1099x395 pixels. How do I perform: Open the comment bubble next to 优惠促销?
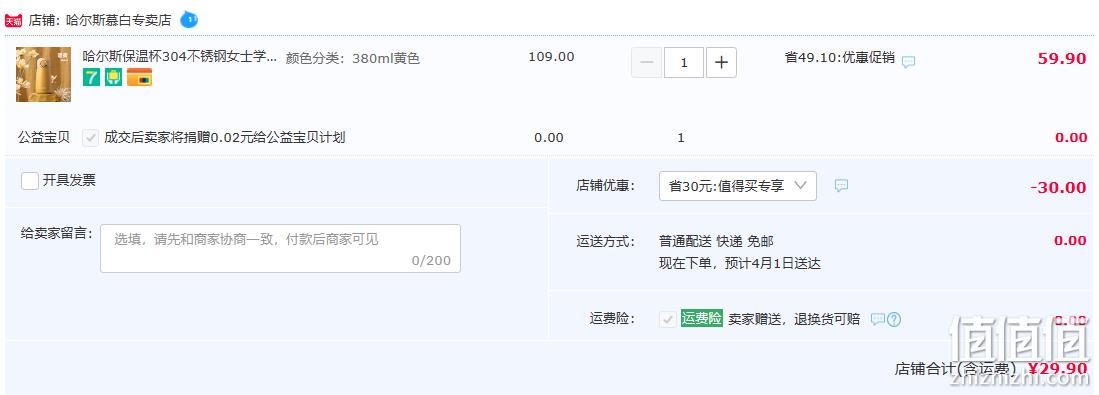[x=908, y=62]
